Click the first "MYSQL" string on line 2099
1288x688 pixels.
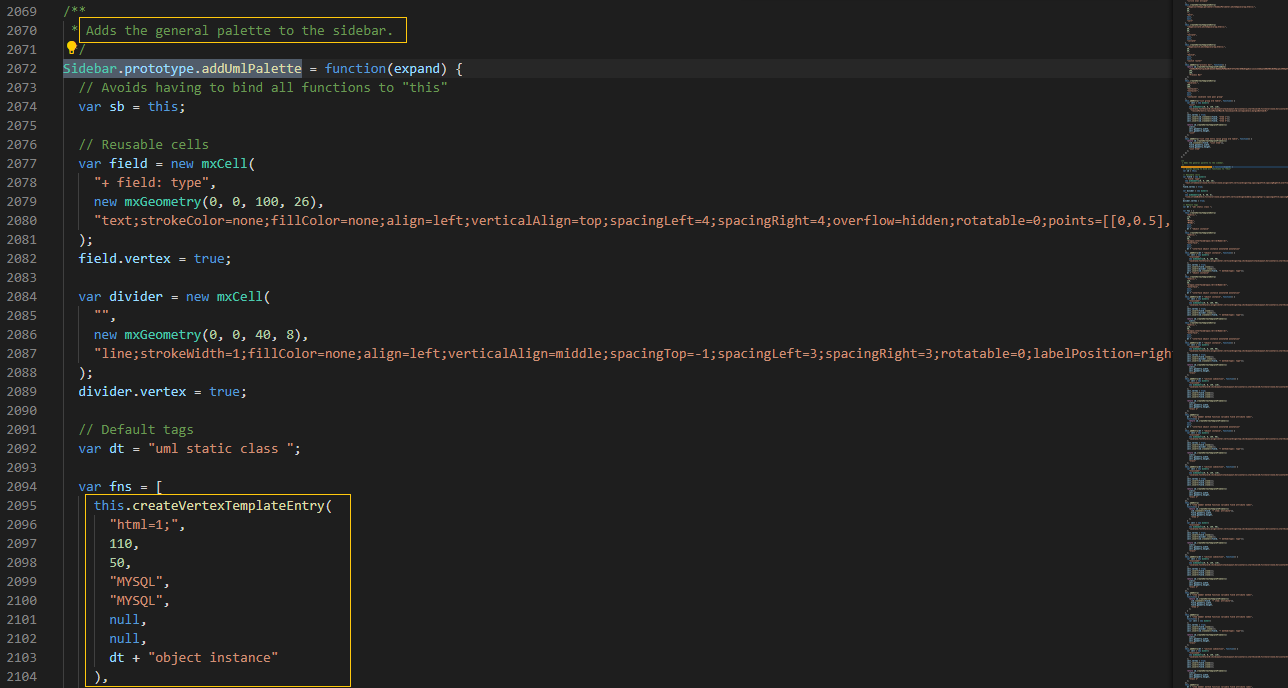(140, 581)
